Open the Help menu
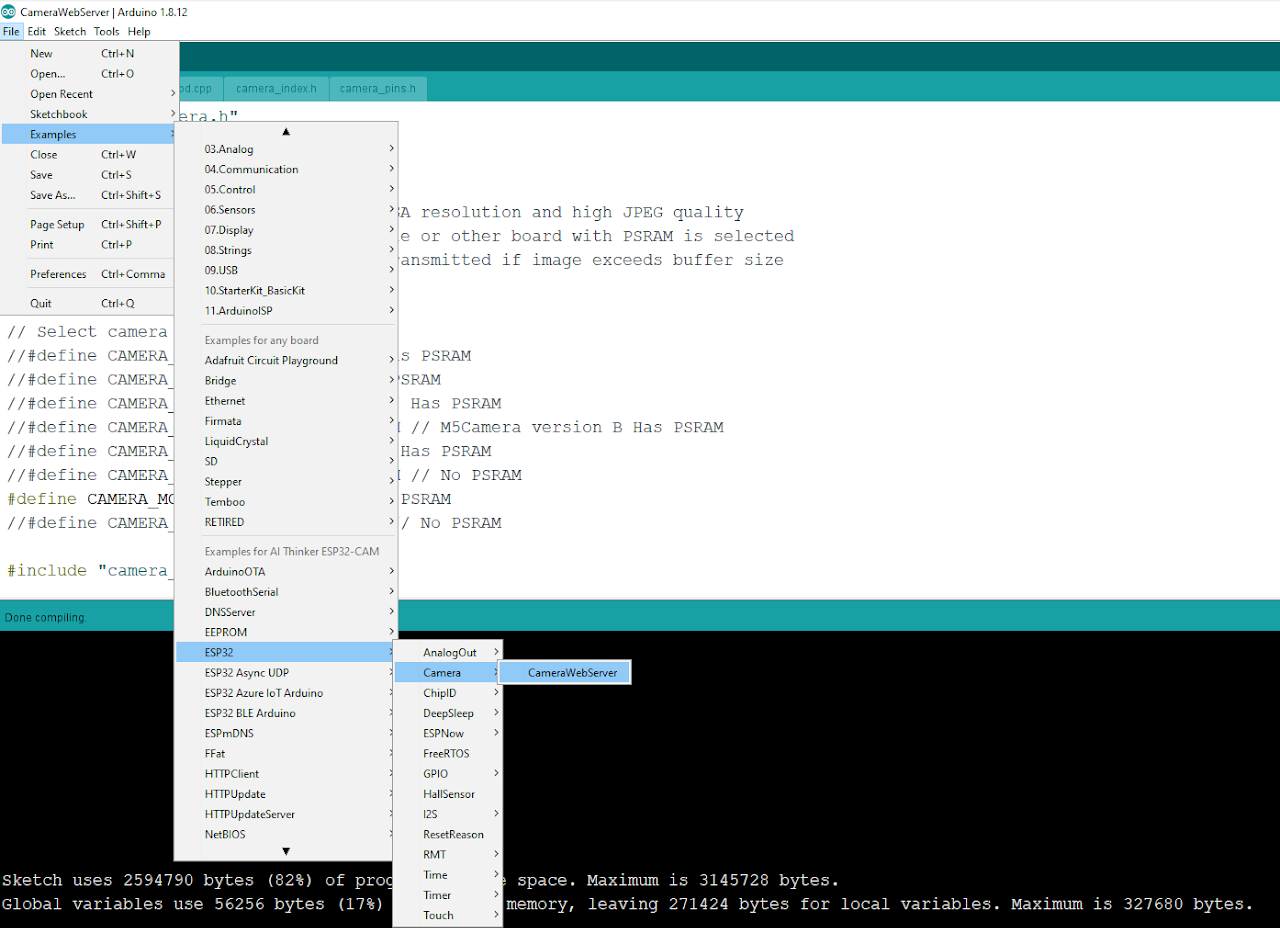This screenshot has width=1280, height=928. coord(139,31)
